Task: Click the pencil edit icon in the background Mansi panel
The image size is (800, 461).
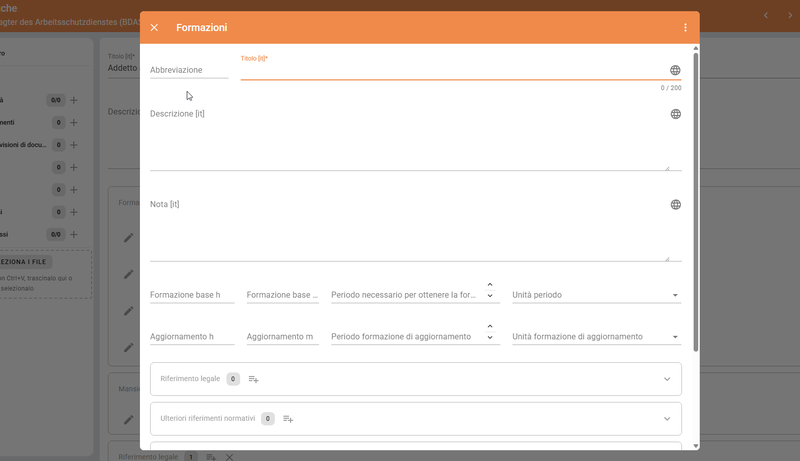Action: pos(129,420)
